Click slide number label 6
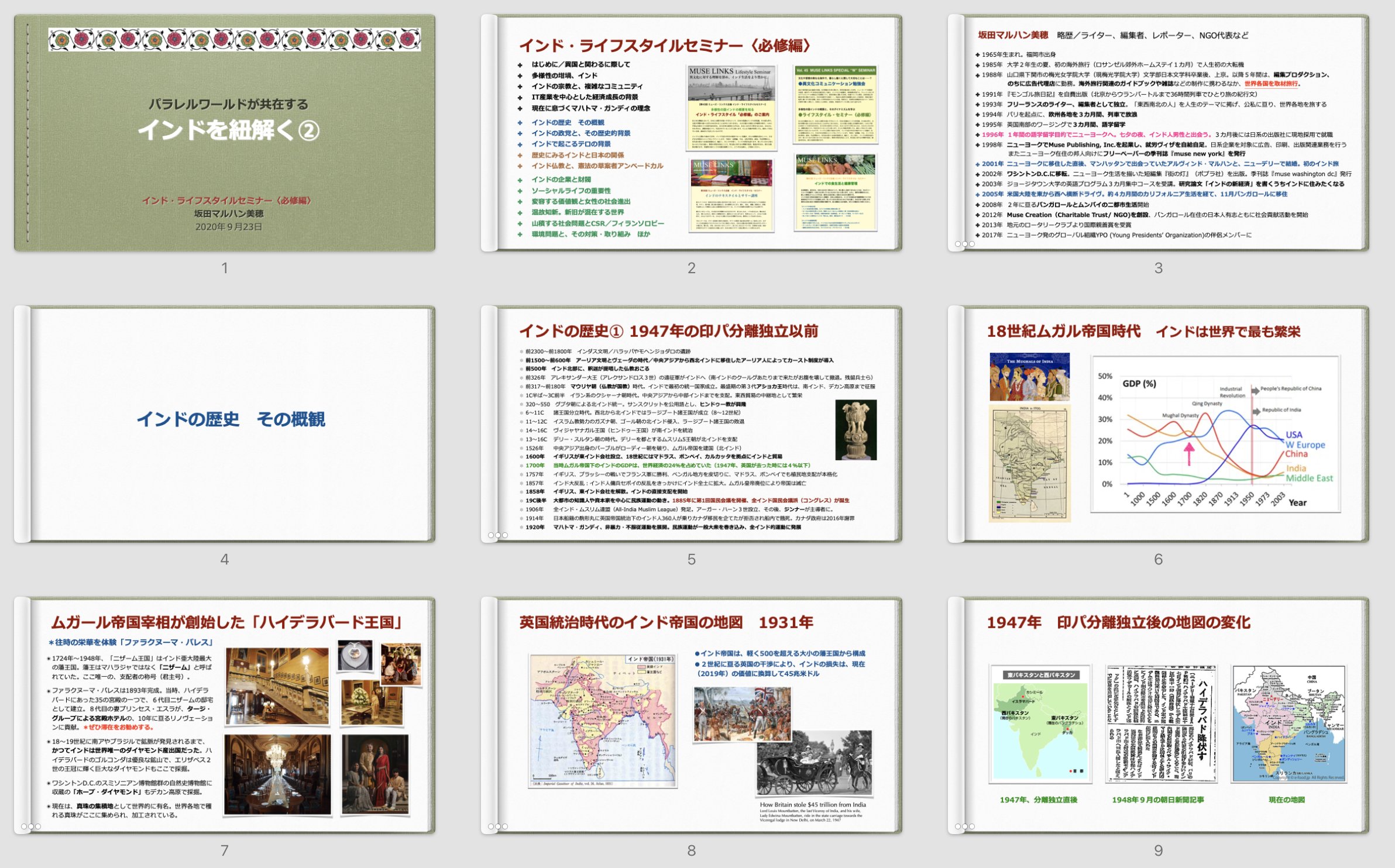 point(1158,559)
